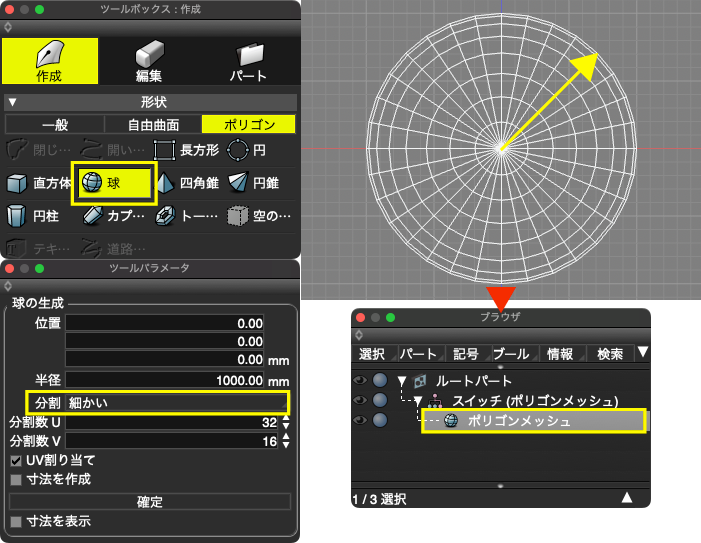Viewport: 701px width, 543px height.
Task: Switch to the 編集 toolbox tab
Action: (x=150, y=62)
